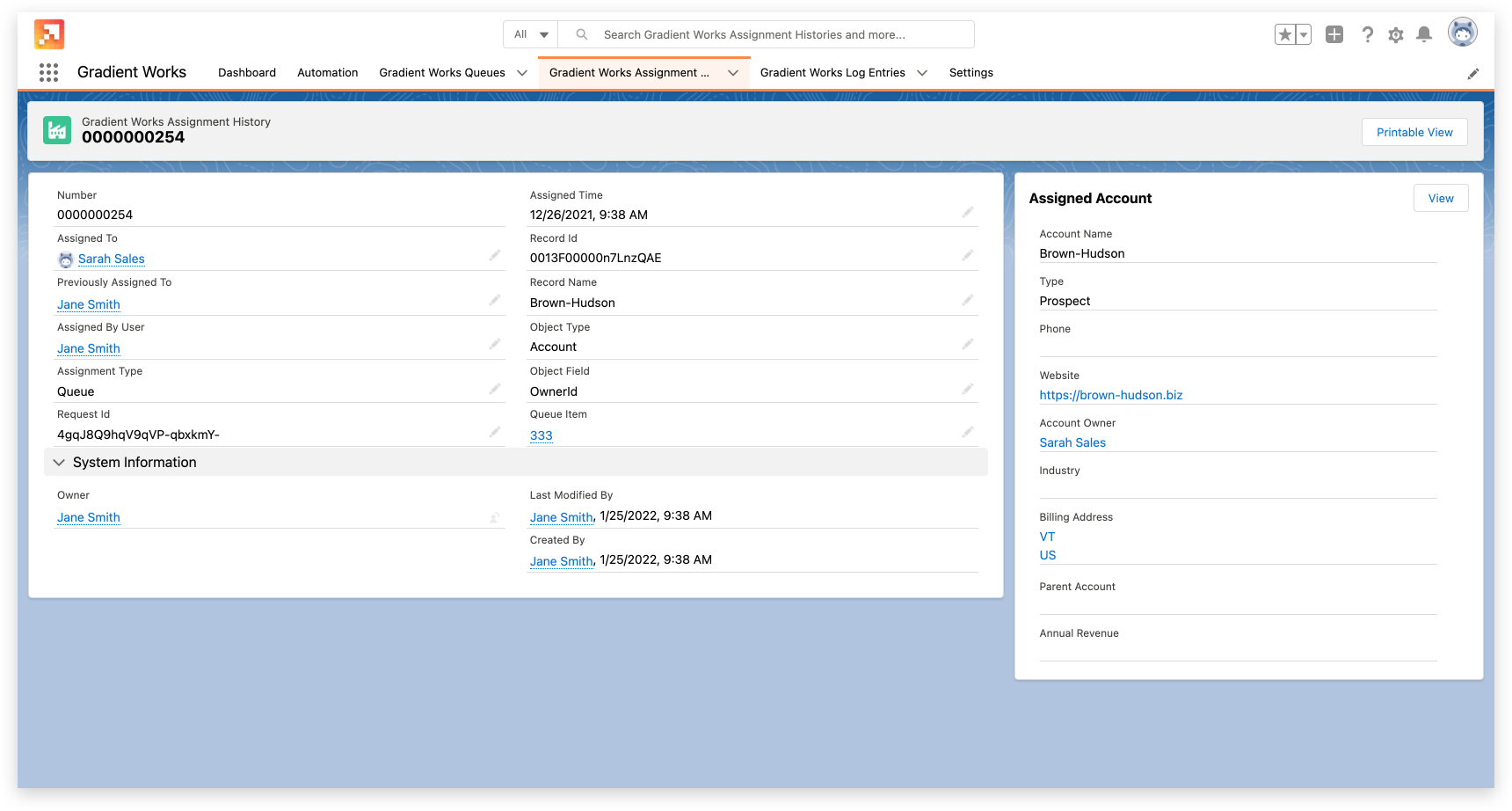Open the Dashboard tab
1512x811 pixels.
click(247, 73)
